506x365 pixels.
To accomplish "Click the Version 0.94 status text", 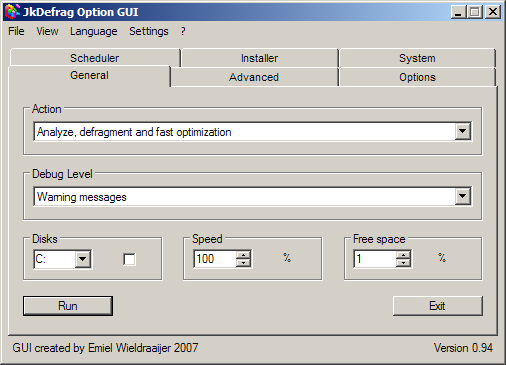I will [x=463, y=348].
